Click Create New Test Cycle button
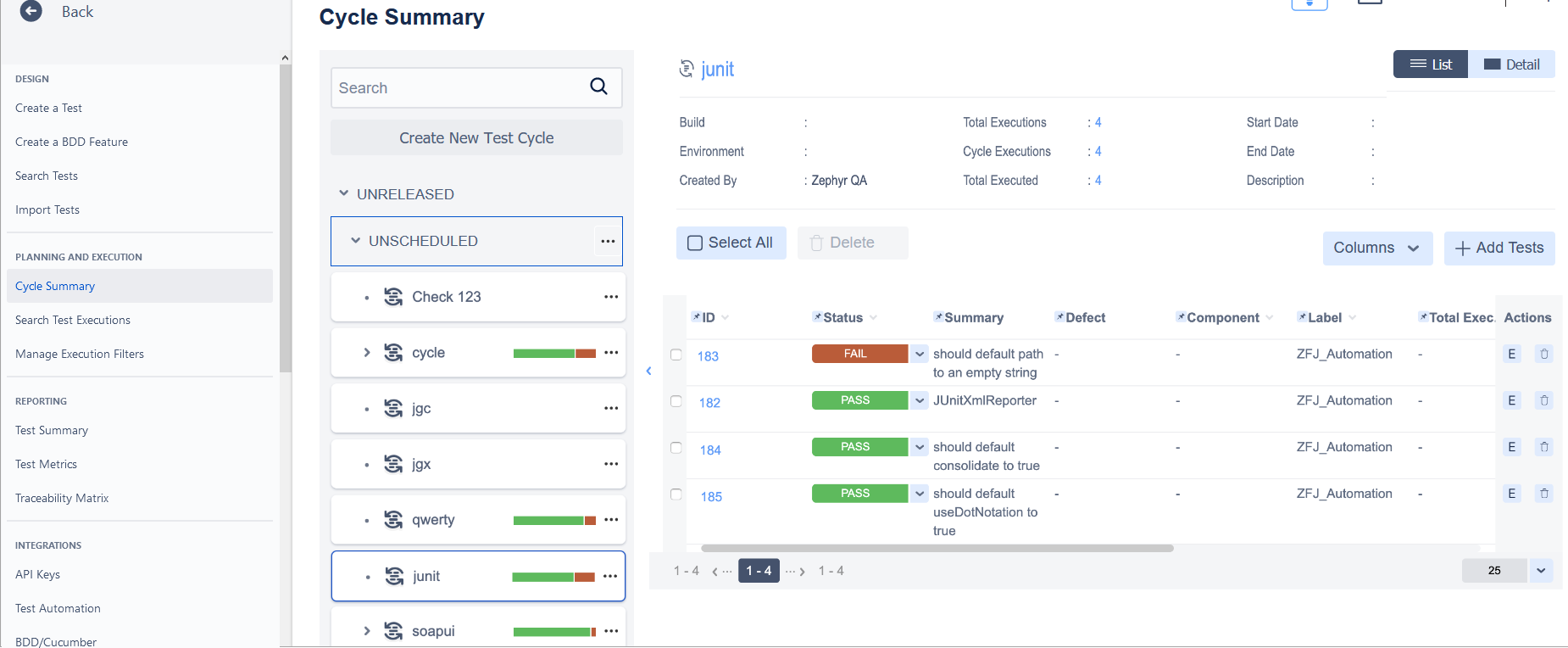 tap(476, 137)
